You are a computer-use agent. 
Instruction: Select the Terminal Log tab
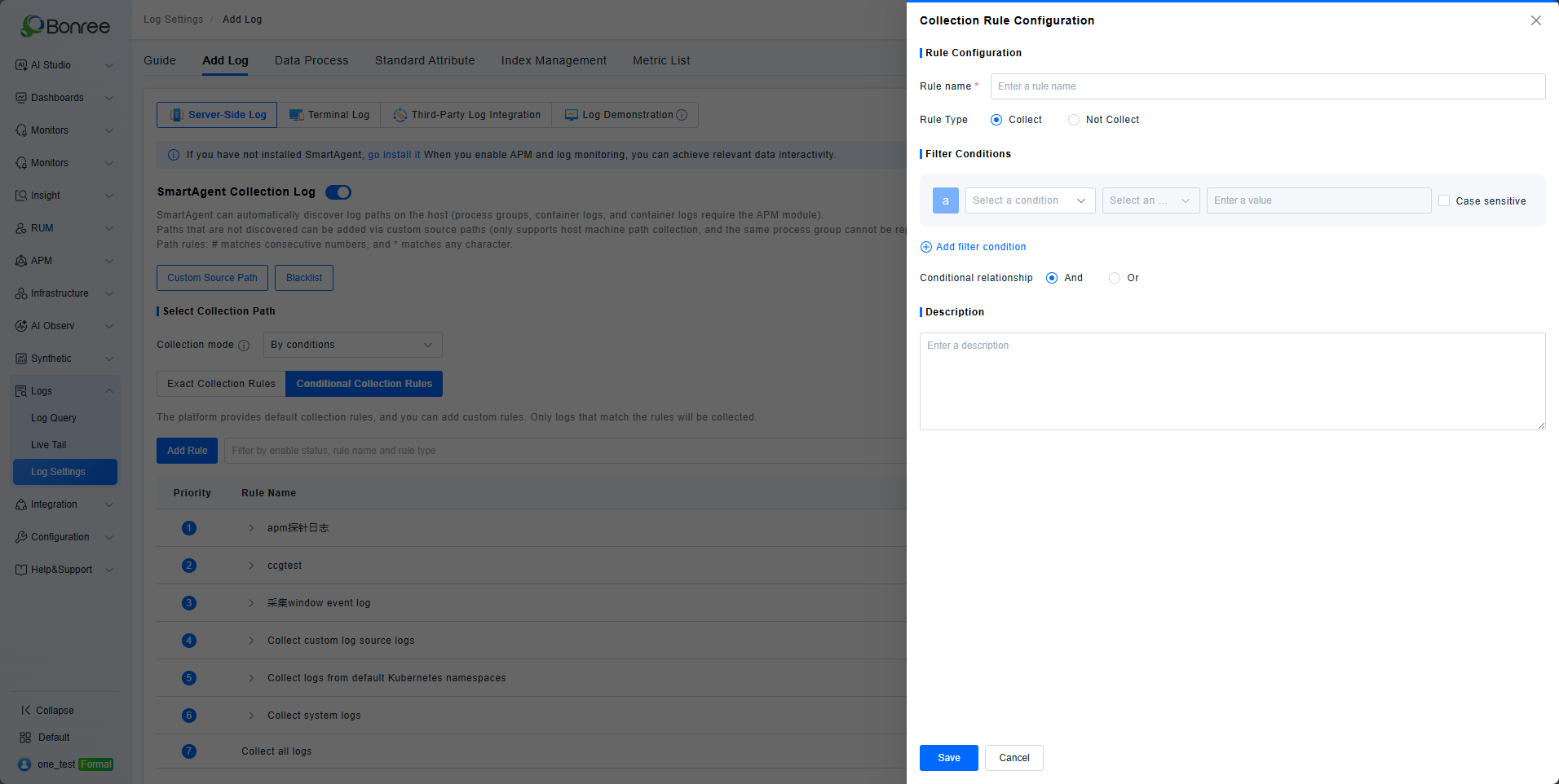point(329,115)
